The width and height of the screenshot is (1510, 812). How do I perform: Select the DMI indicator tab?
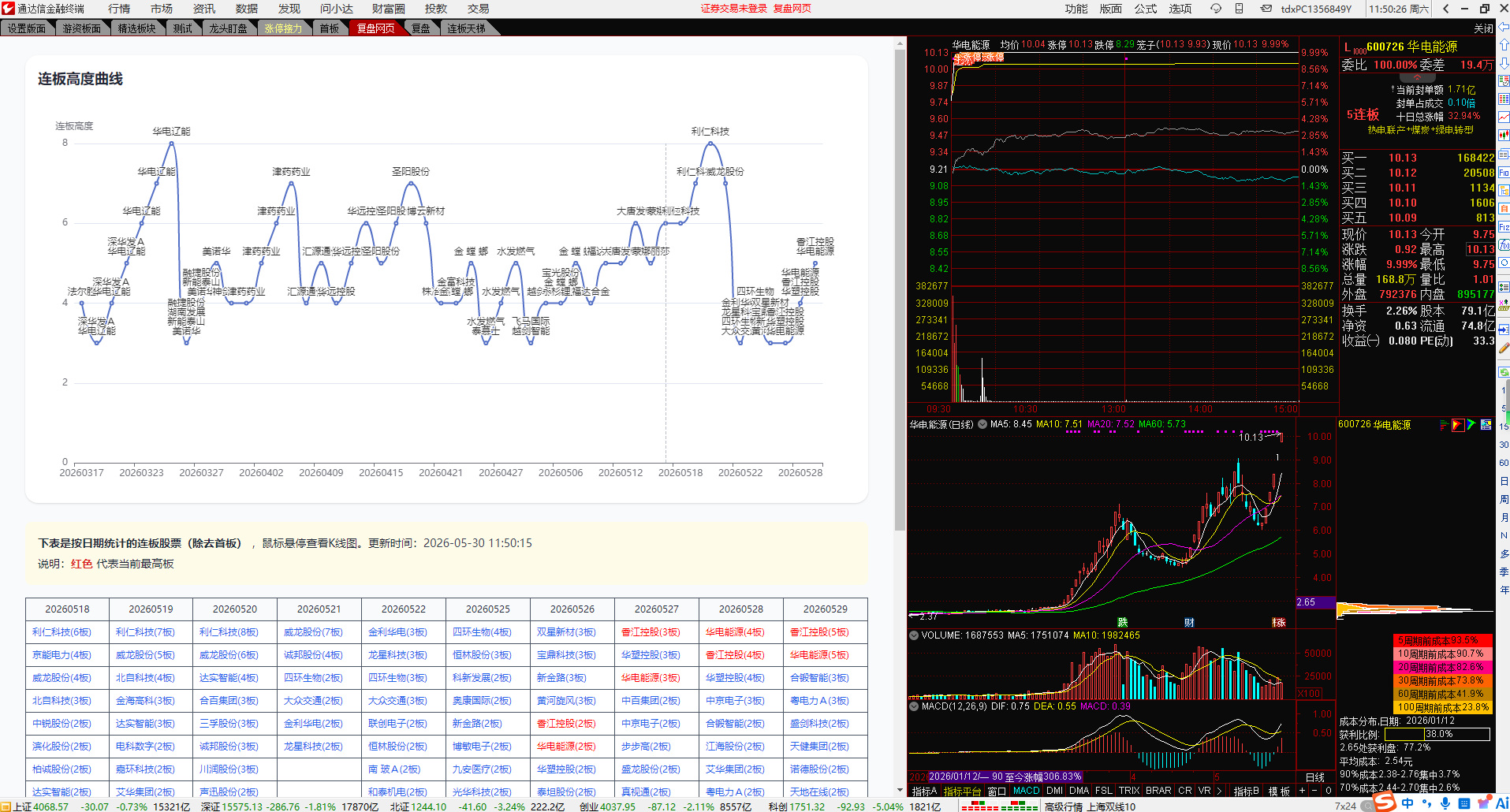[x=1054, y=791]
